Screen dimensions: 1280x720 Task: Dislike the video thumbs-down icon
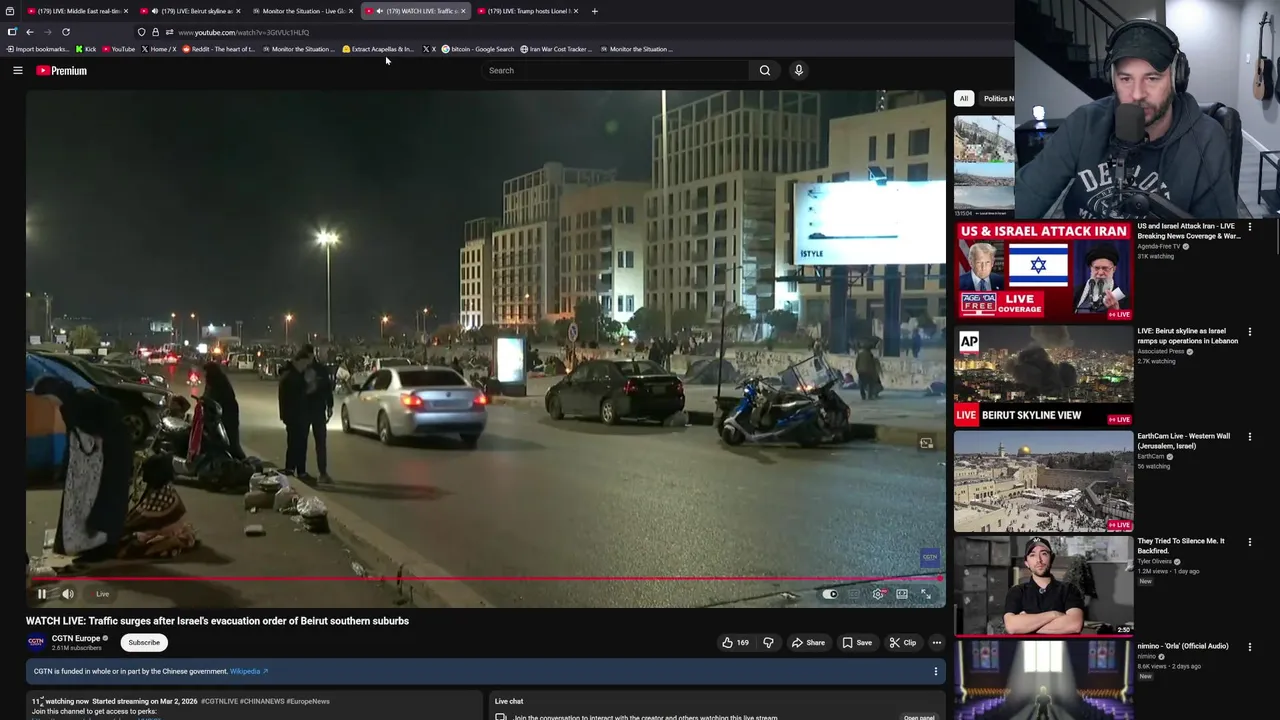[768, 643]
